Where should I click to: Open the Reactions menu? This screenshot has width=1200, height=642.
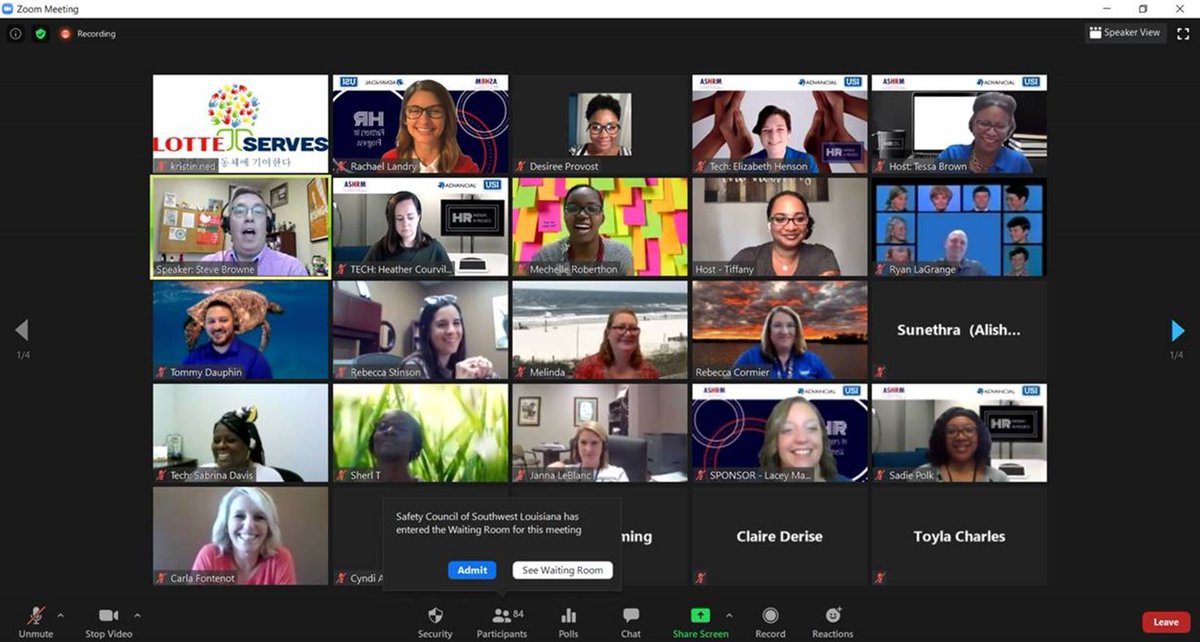[833, 621]
